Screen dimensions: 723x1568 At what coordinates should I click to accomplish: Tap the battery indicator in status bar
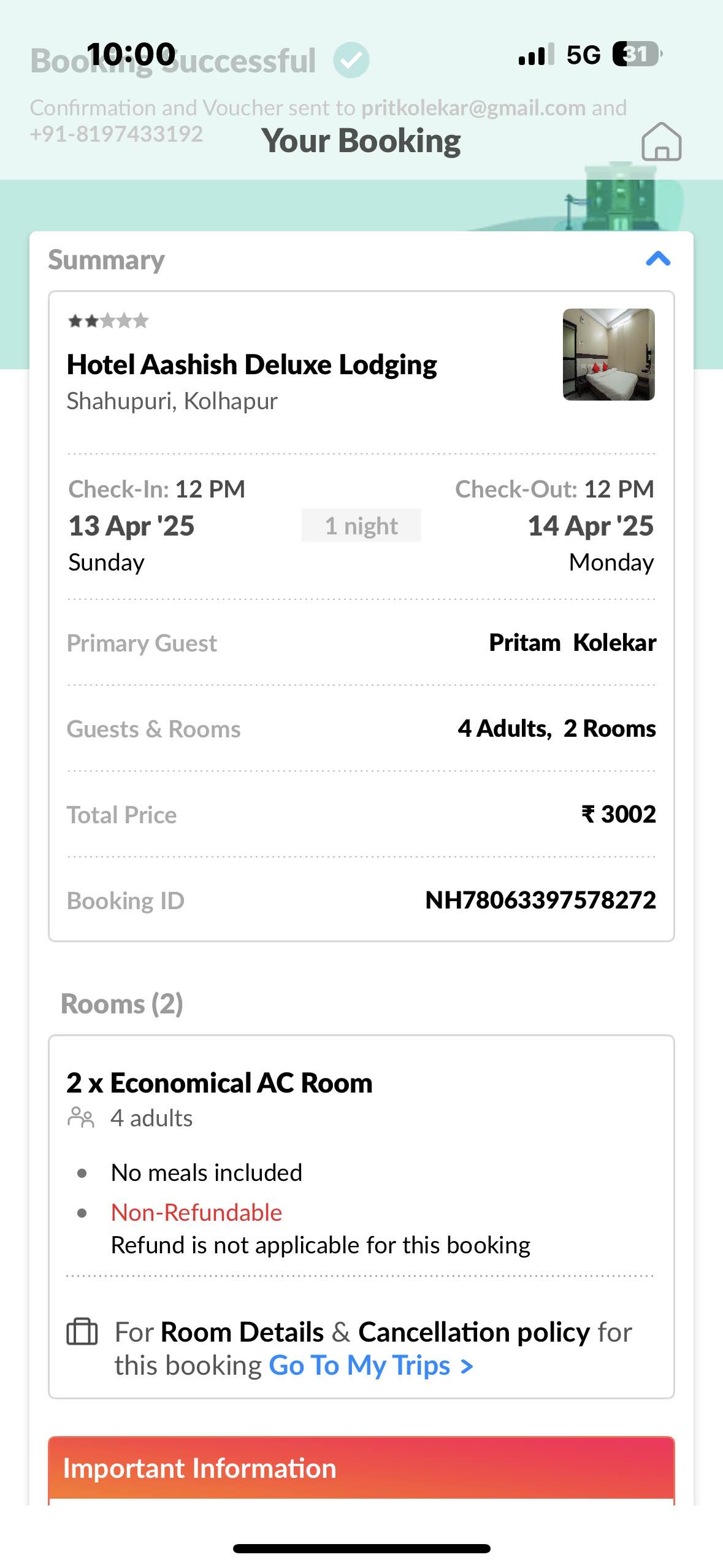(637, 54)
